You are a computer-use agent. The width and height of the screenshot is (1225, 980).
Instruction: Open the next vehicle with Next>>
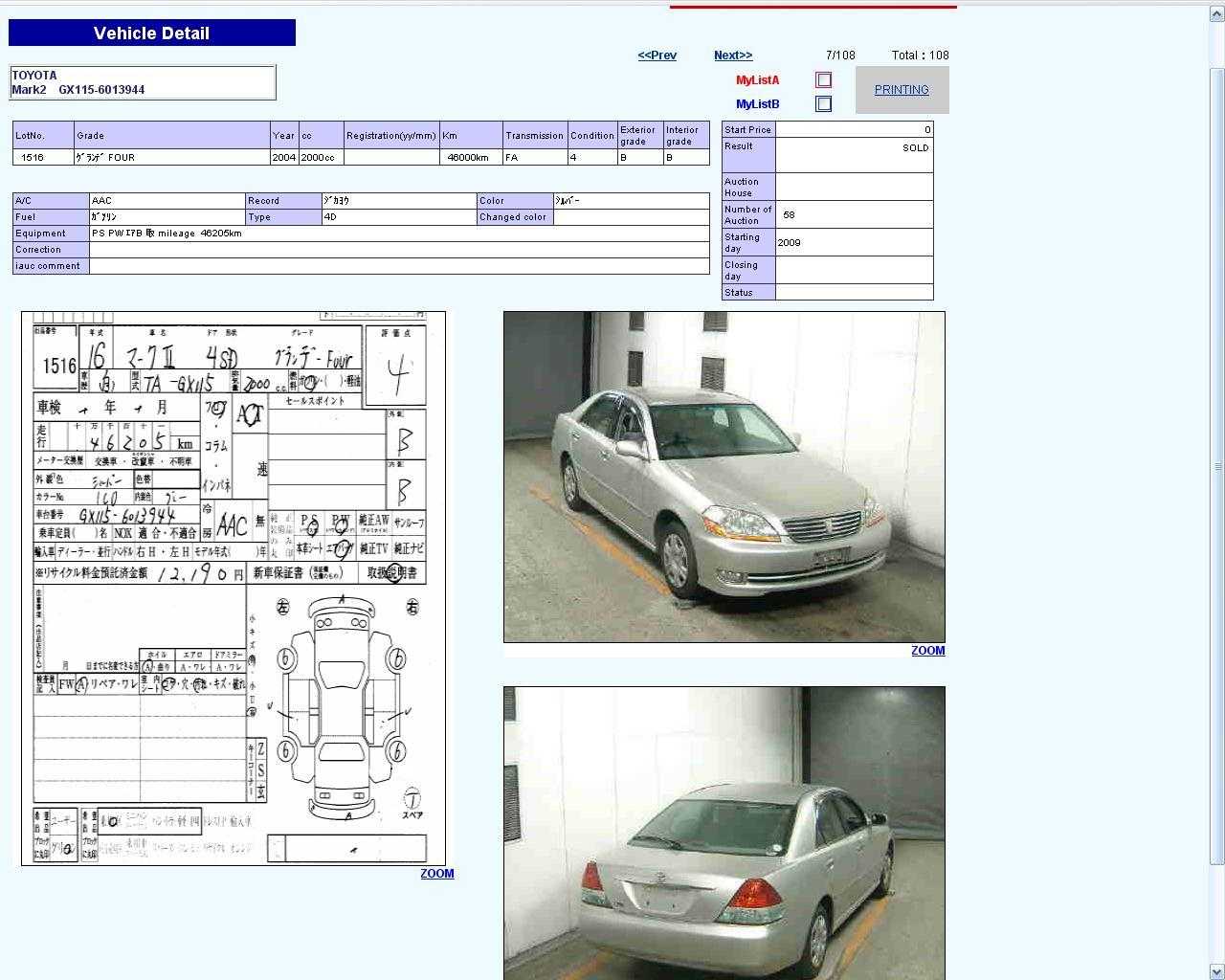pyautogui.click(x=733, y=56)
